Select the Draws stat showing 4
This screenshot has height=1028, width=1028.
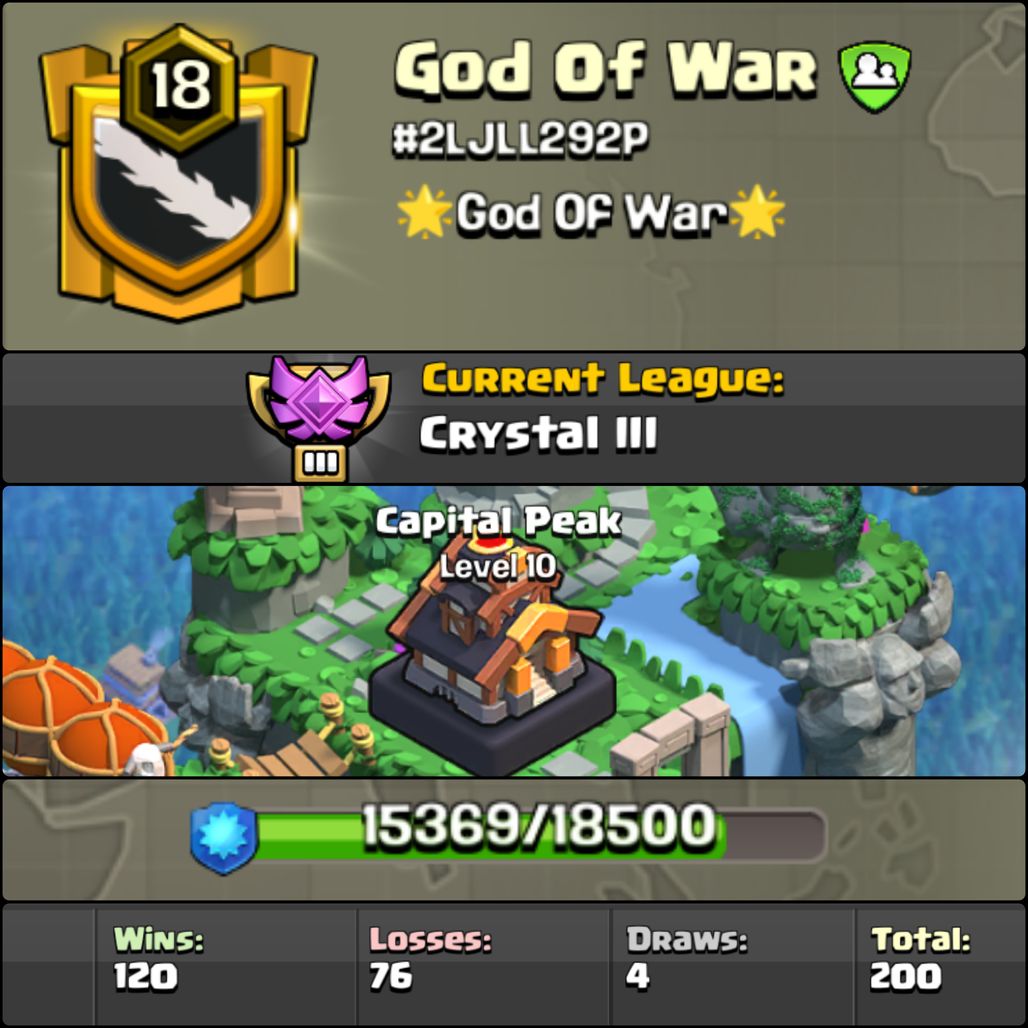[686, 958]
